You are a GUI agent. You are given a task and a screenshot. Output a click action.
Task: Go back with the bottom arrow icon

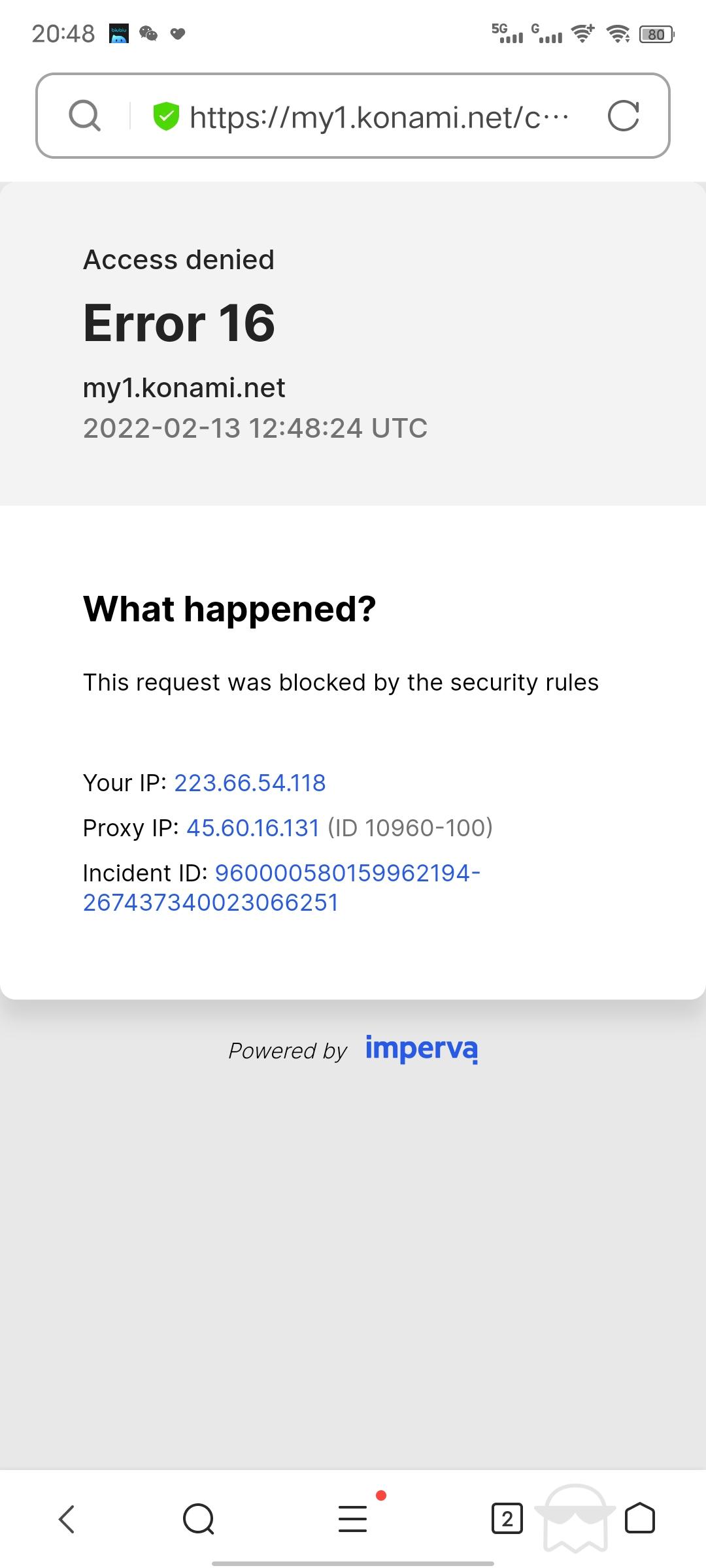[67, 1518]
